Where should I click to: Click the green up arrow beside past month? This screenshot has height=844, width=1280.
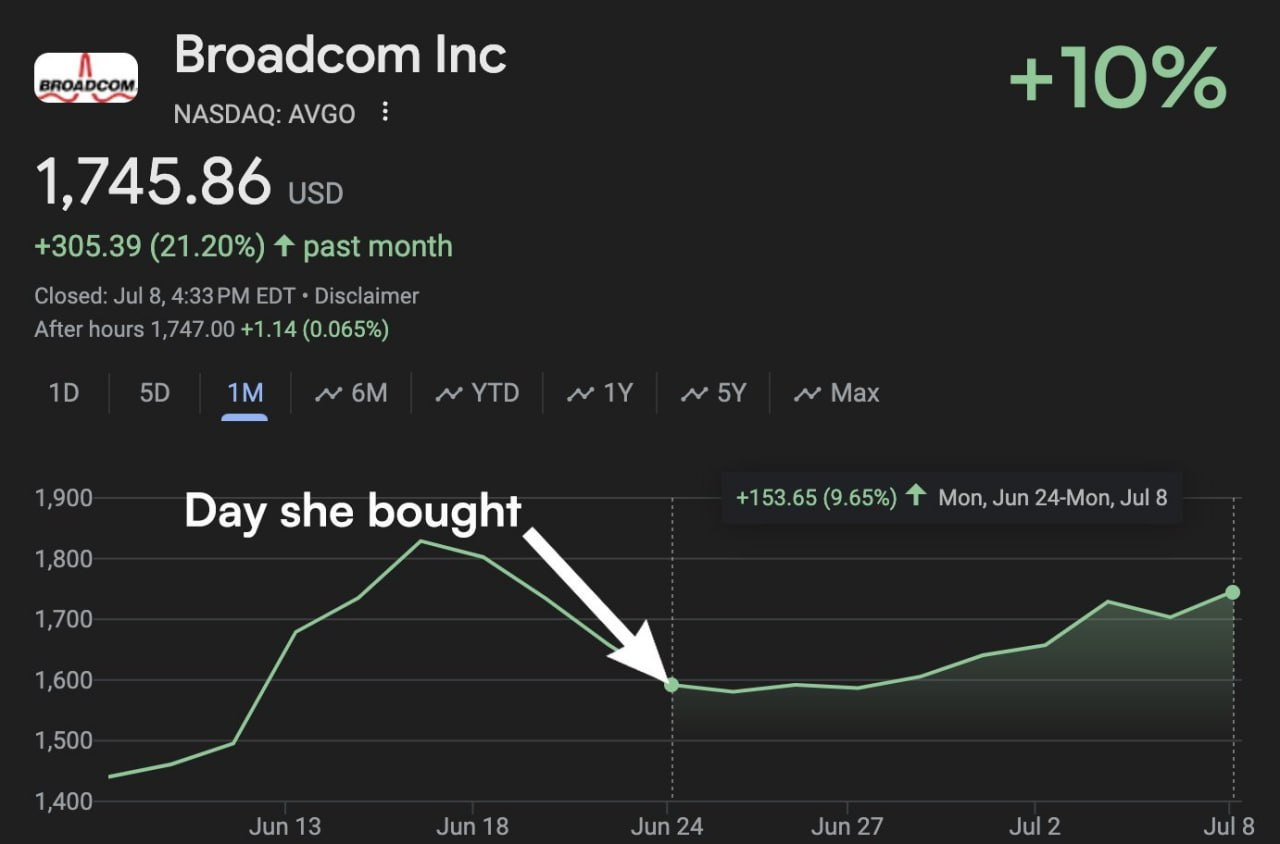pyautogui.click(x=284, y=246)
